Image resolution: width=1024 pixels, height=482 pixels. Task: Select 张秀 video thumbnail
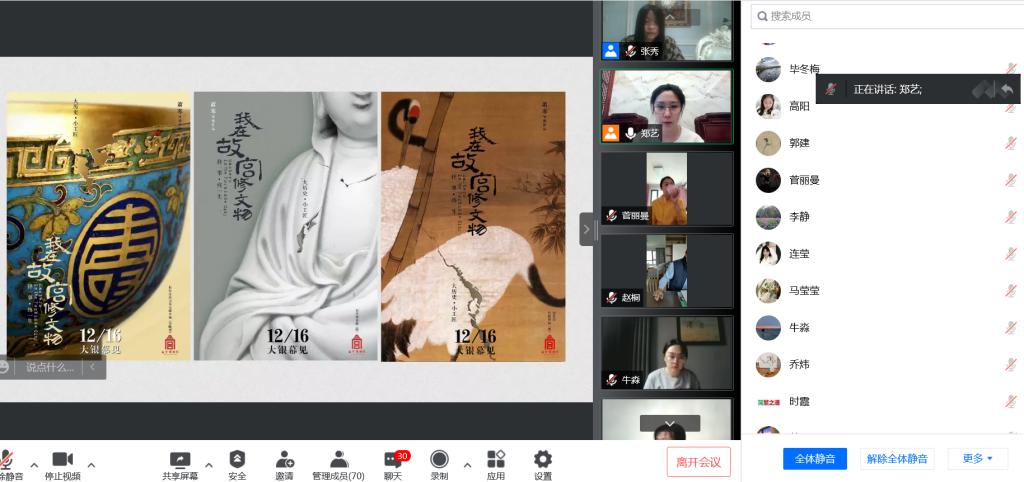667,30
